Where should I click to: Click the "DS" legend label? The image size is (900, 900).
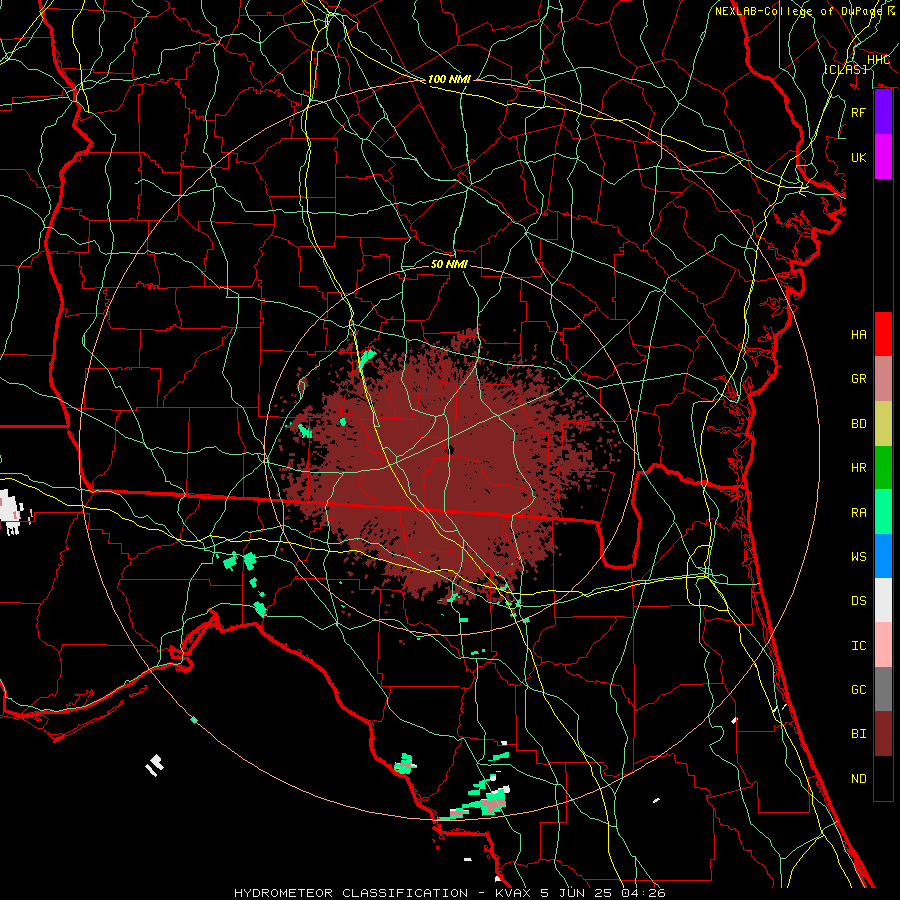tap(859, 601)
